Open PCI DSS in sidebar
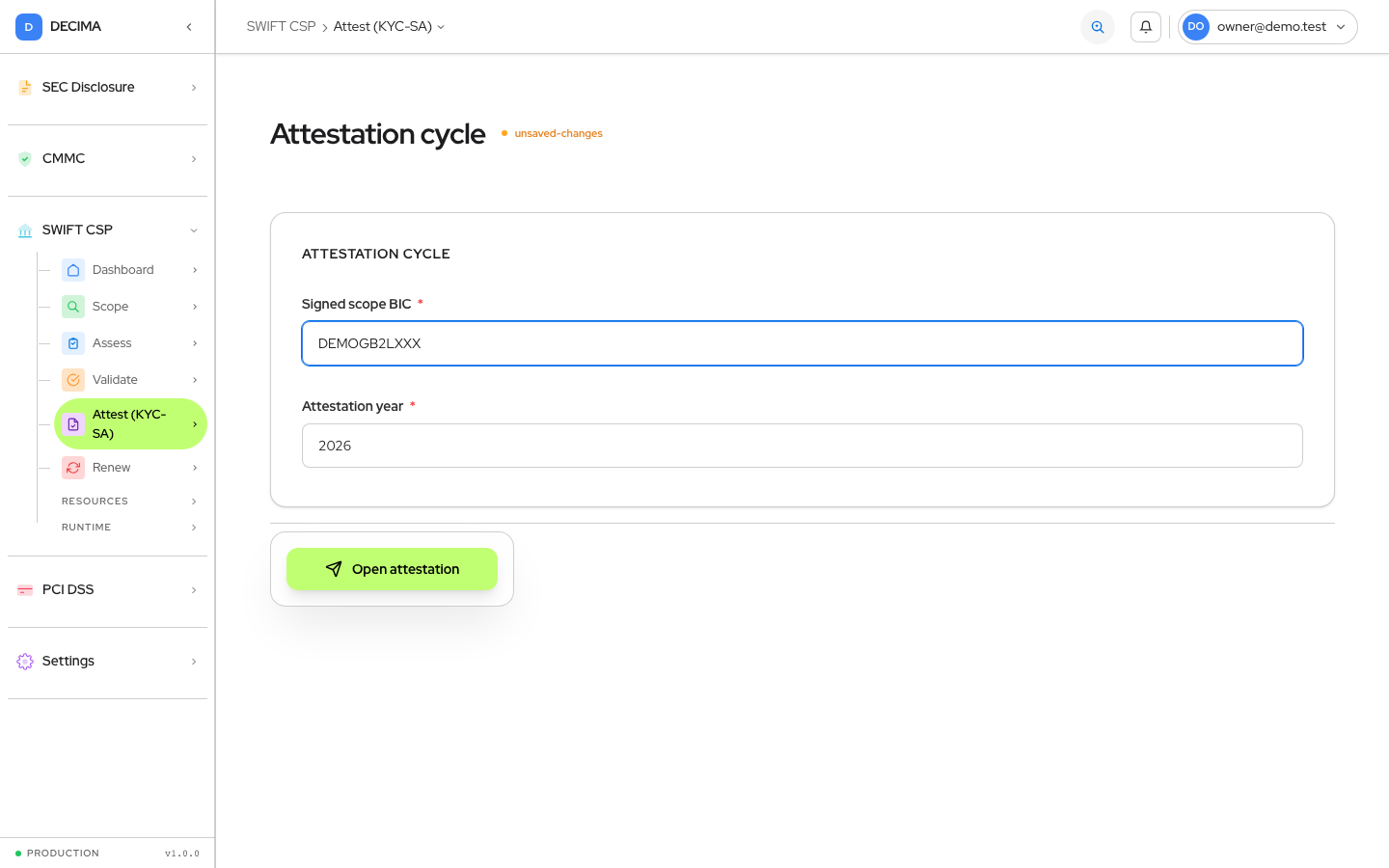 tap(108, 590)
